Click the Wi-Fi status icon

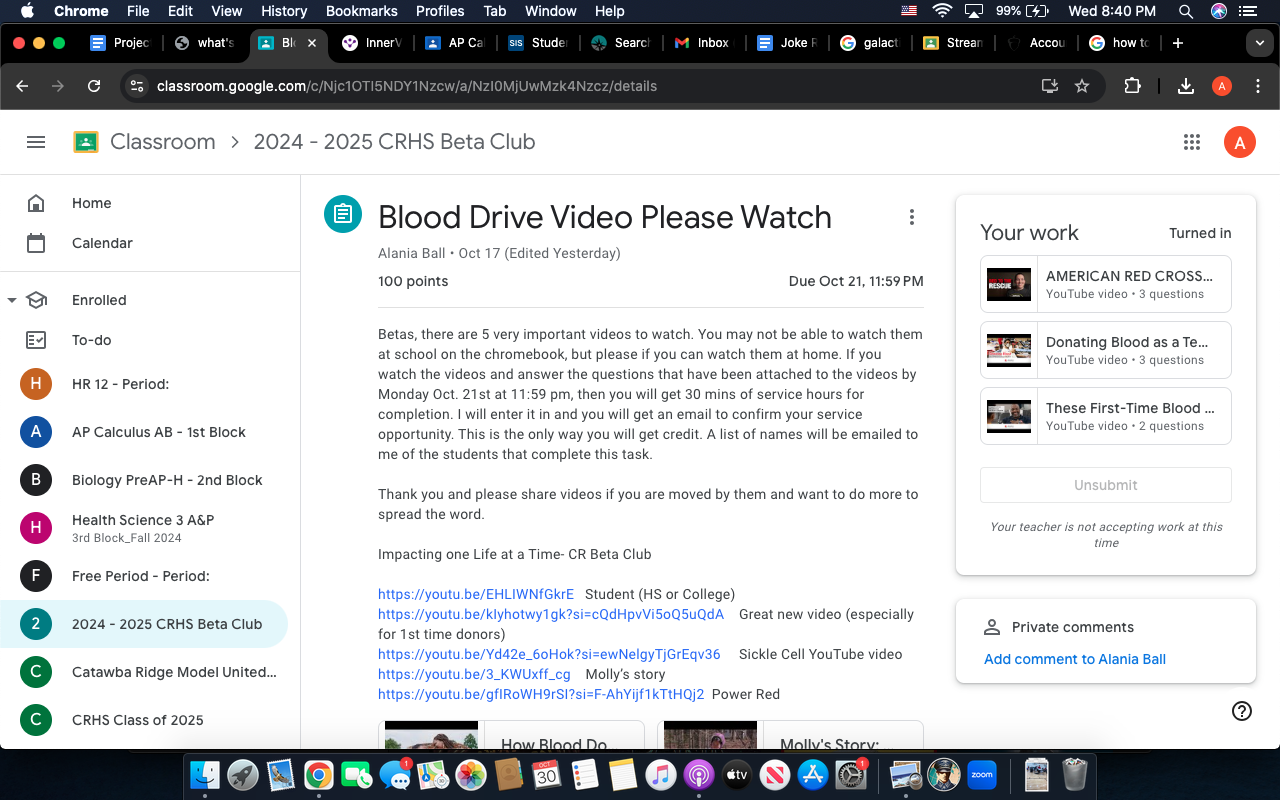pos(941,11)
